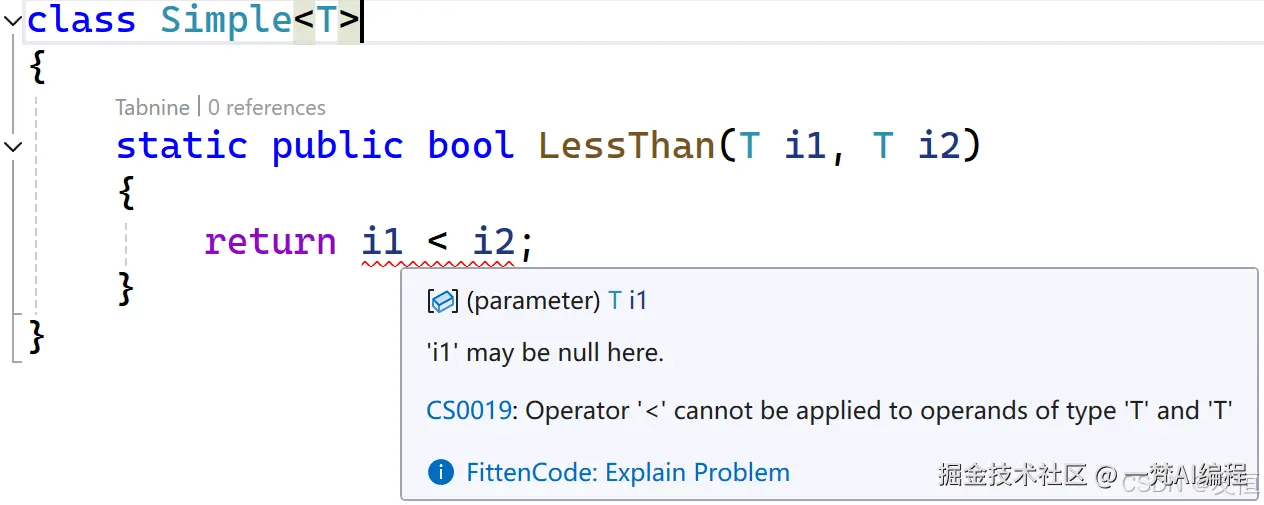This screenshot has height=505, width=1264.
Task: Collapse the class Simple<T> code block
Action: coord(12,20)
